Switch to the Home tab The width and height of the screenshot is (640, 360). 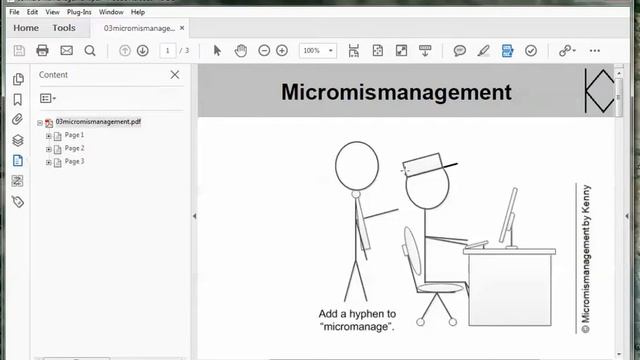click(x=26, y=28)
